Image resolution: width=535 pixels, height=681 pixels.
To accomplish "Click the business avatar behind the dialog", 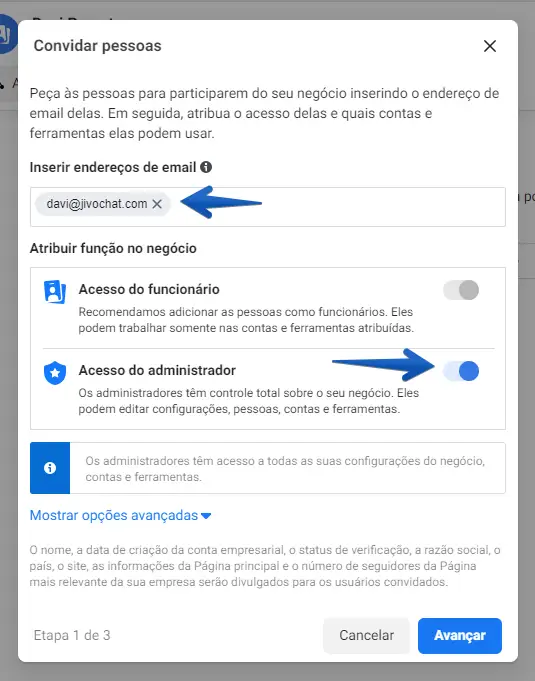I will [7, 34].
